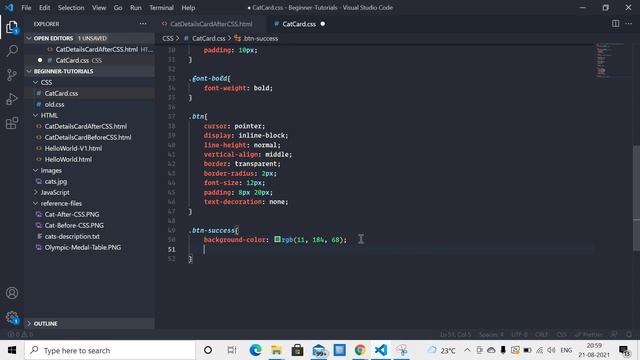This screenshot has height=360, width=640.
Task: Click the errors and warnings status indicator
Action: tap(20, 334)
